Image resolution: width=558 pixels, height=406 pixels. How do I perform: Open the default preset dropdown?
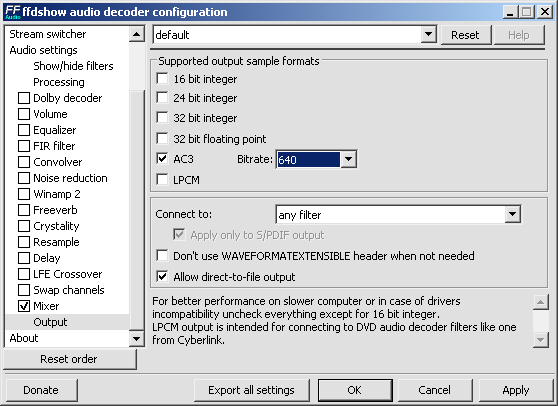(428, 35)
